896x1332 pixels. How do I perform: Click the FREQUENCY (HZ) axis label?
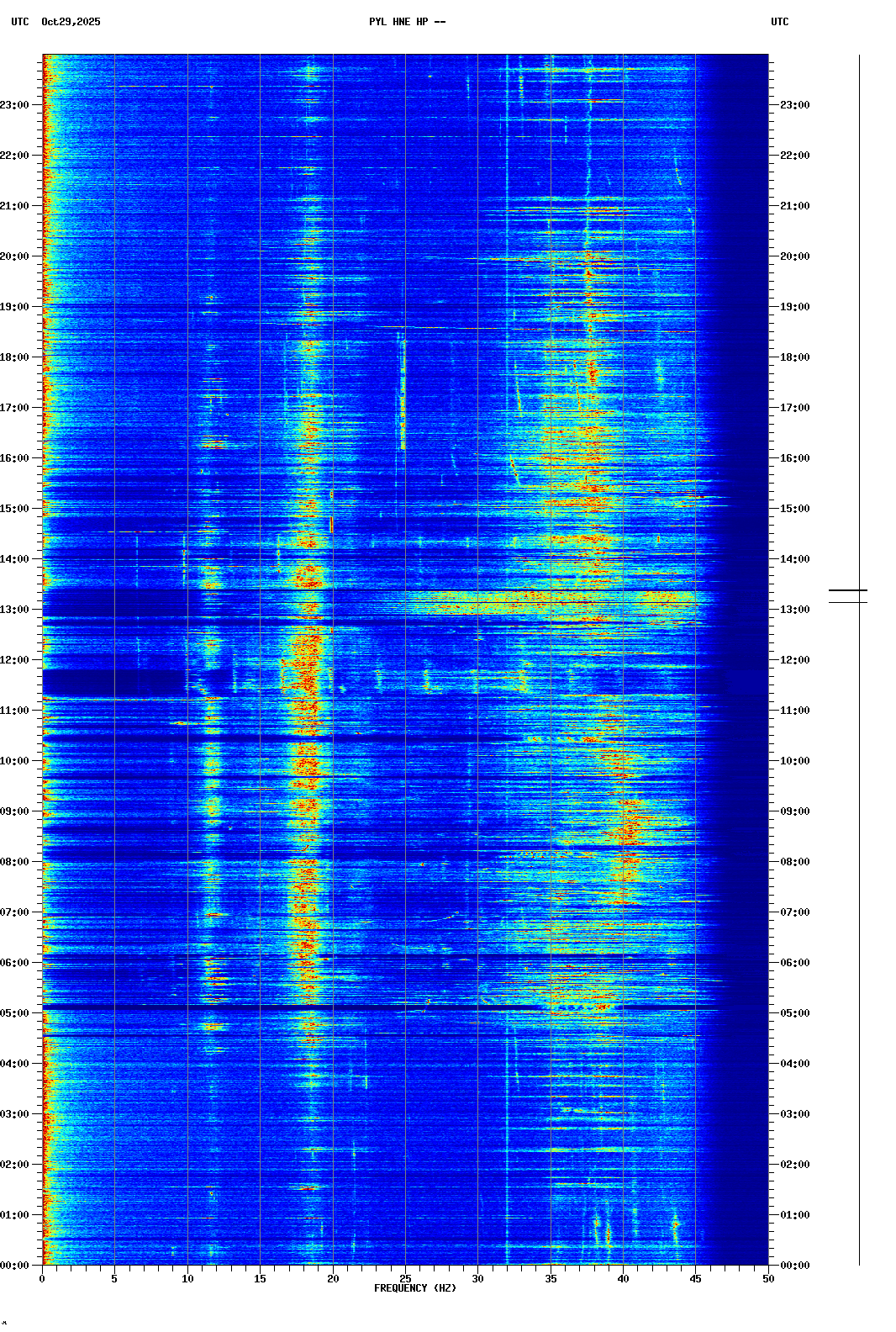click(x=414, y=1288)
